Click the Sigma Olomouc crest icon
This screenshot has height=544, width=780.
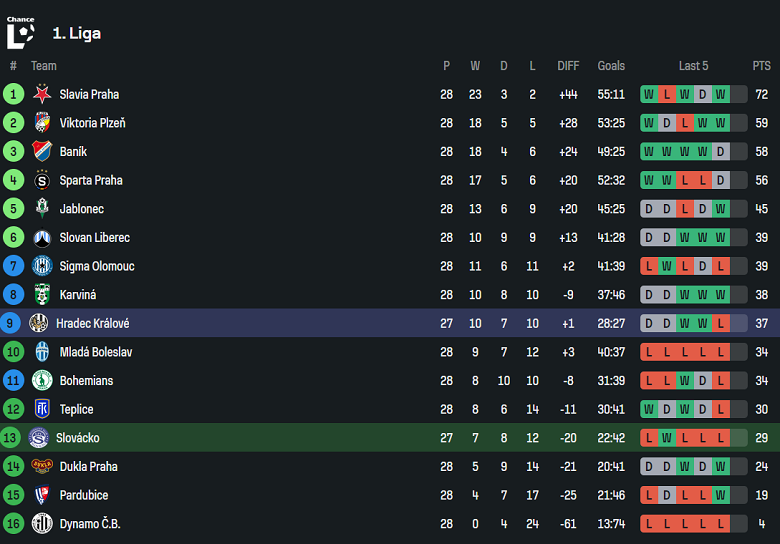(42, 266)
